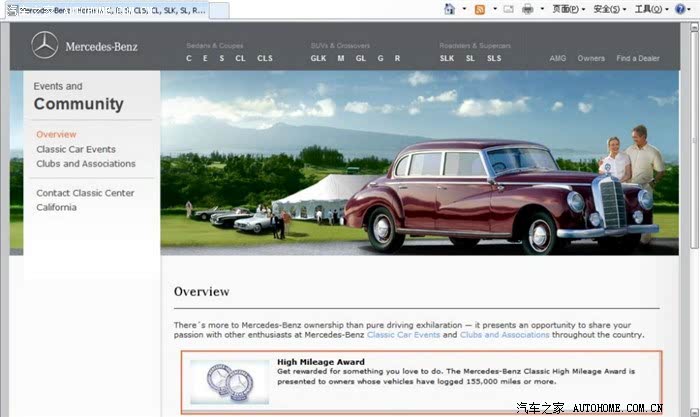Click the vertical scrollbar thumb

[x=694, y=139]
